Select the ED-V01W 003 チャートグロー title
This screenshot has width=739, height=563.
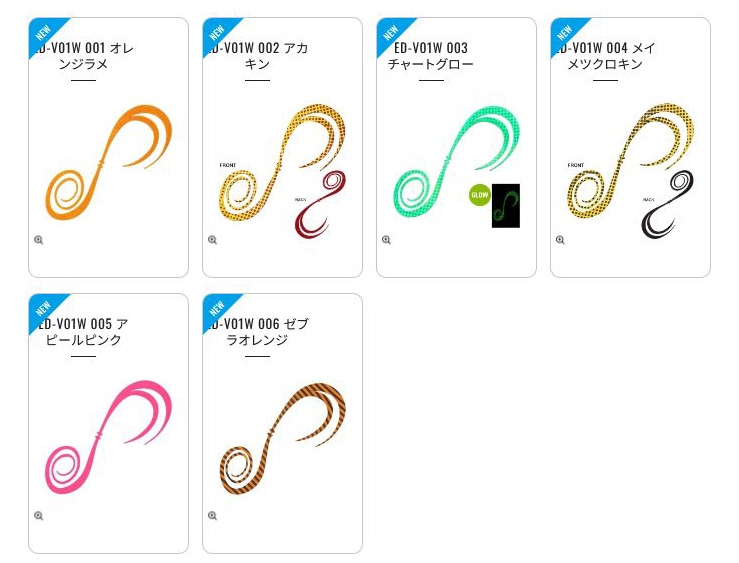point(431,56)
